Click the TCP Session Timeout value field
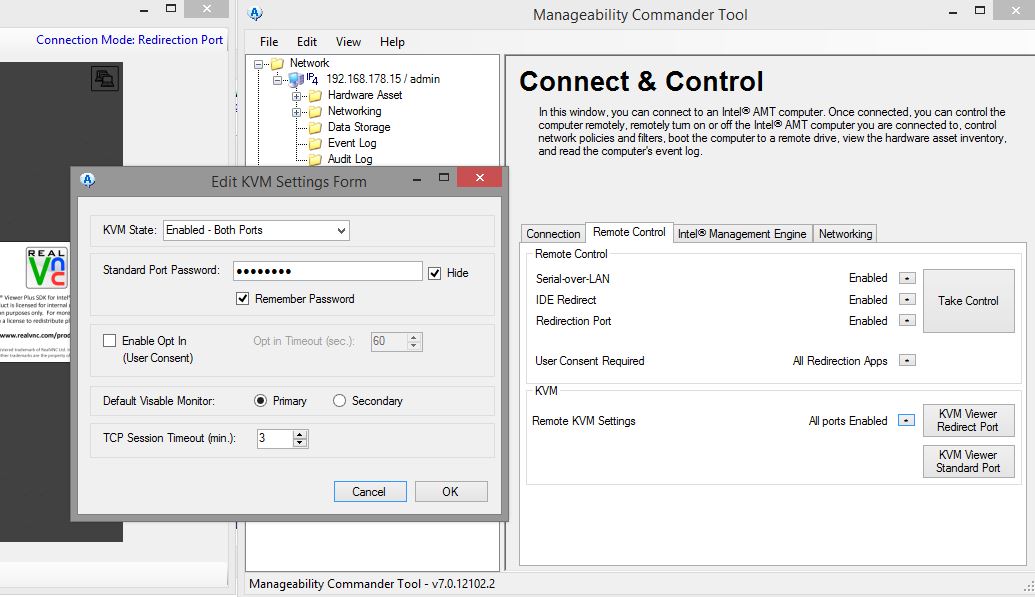1035x597 pixels. [275, 439]
